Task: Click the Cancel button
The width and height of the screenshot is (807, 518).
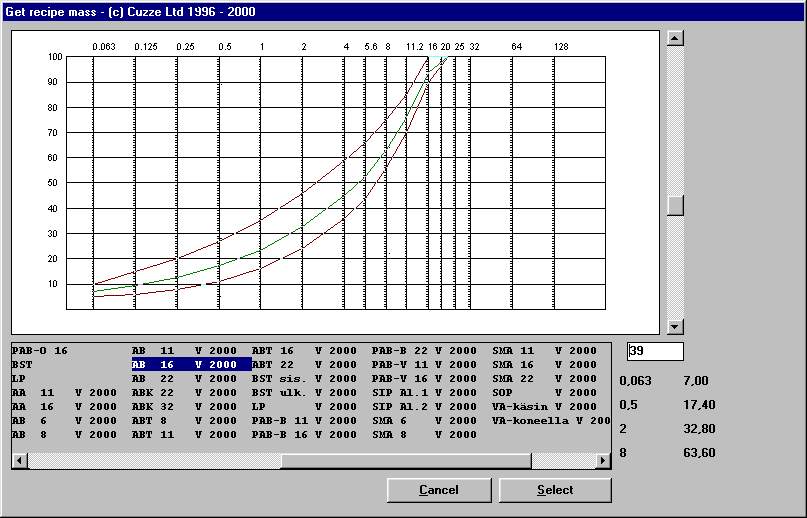Action: pos(438,490)
